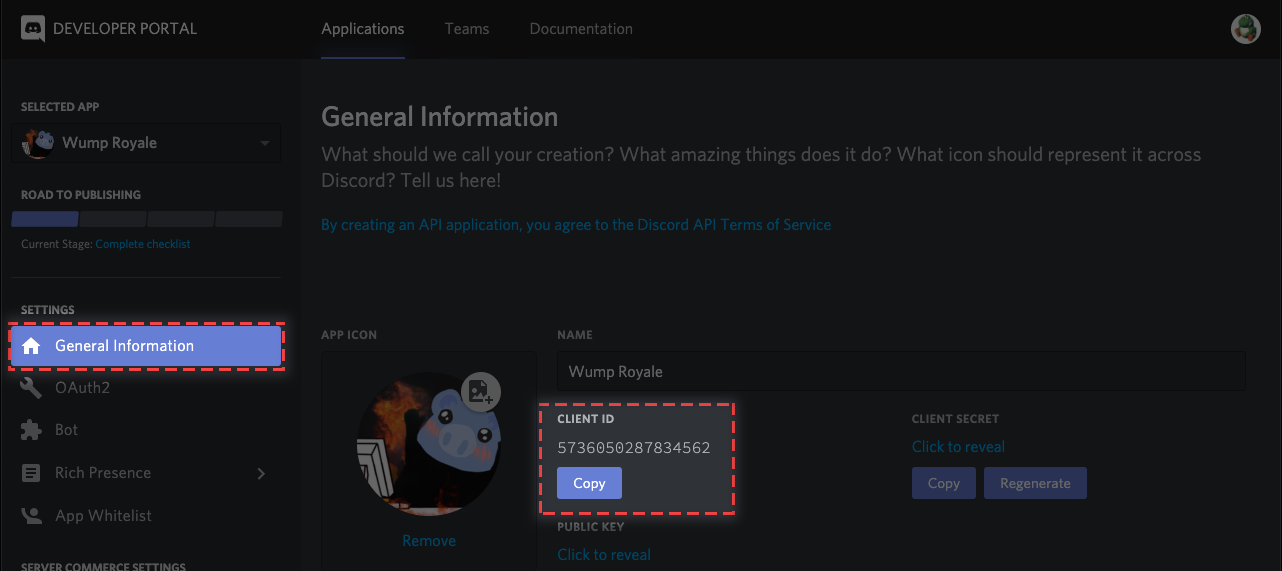1282x571 pixels.
Task: Switch to the Applications tab
Action: pyautogui.click(x=363, y=29)
